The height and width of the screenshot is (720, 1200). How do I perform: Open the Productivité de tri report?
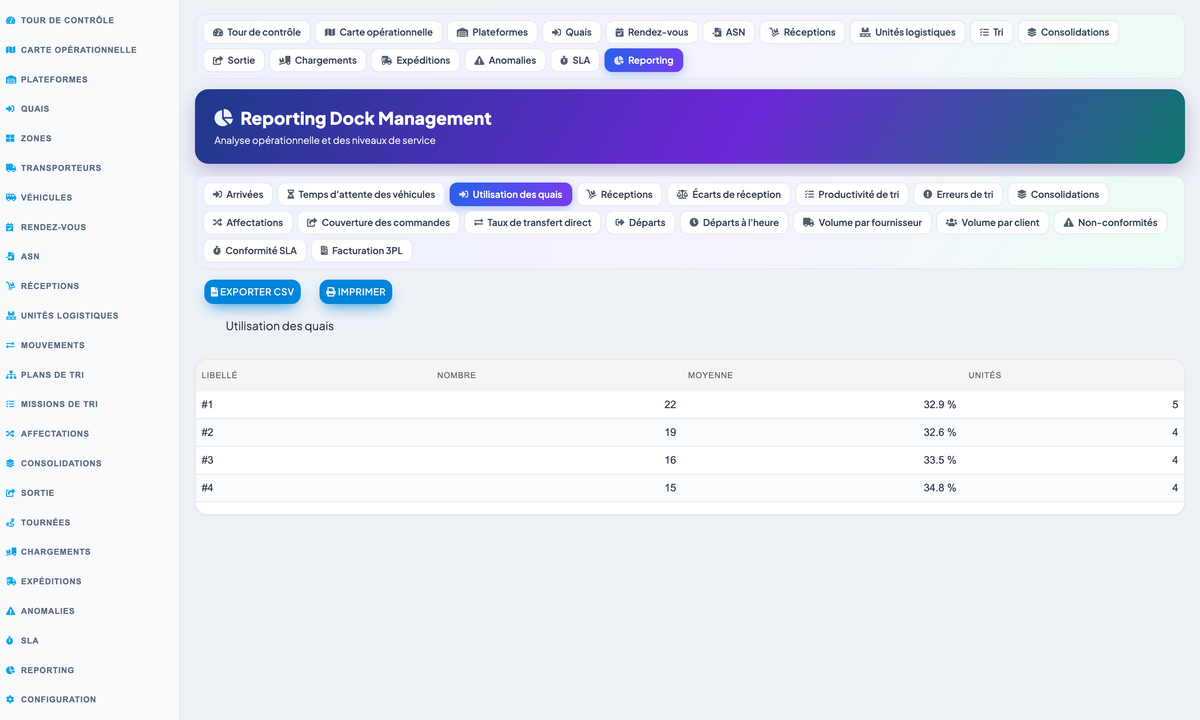(852, 194)
